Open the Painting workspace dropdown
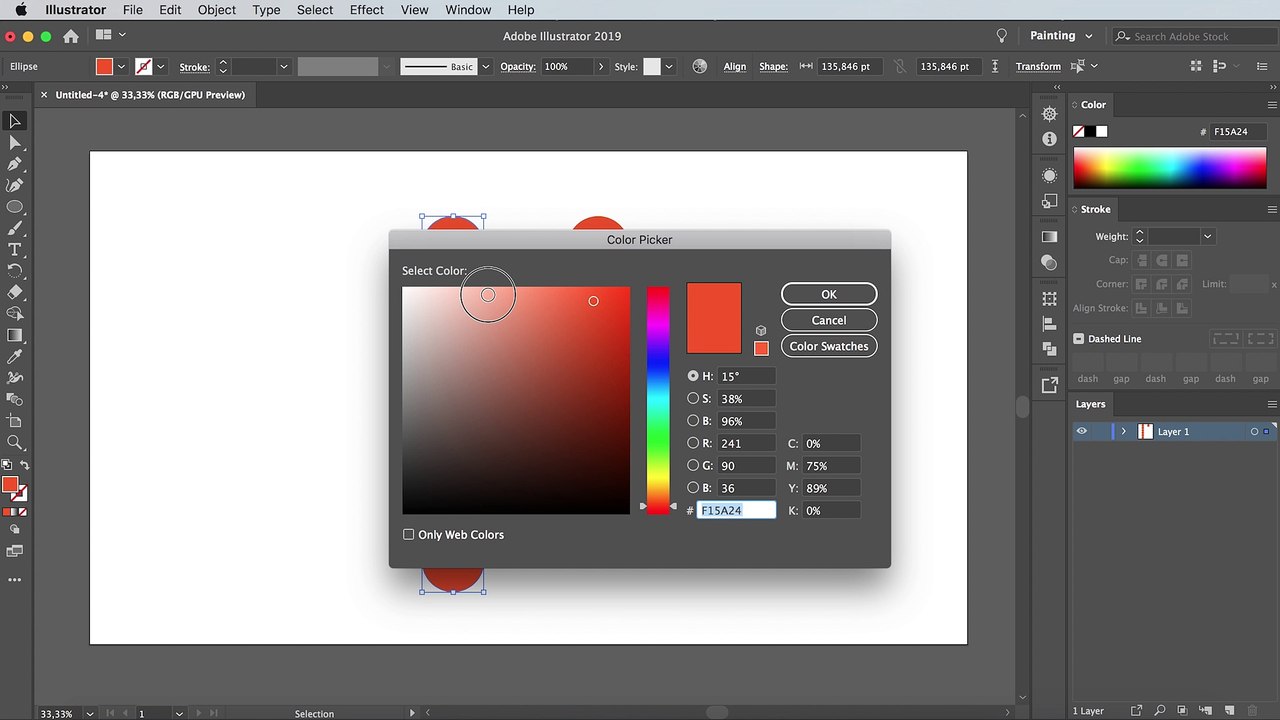This screenshot has height=720, width=1280. click(x=1061, y=36)
